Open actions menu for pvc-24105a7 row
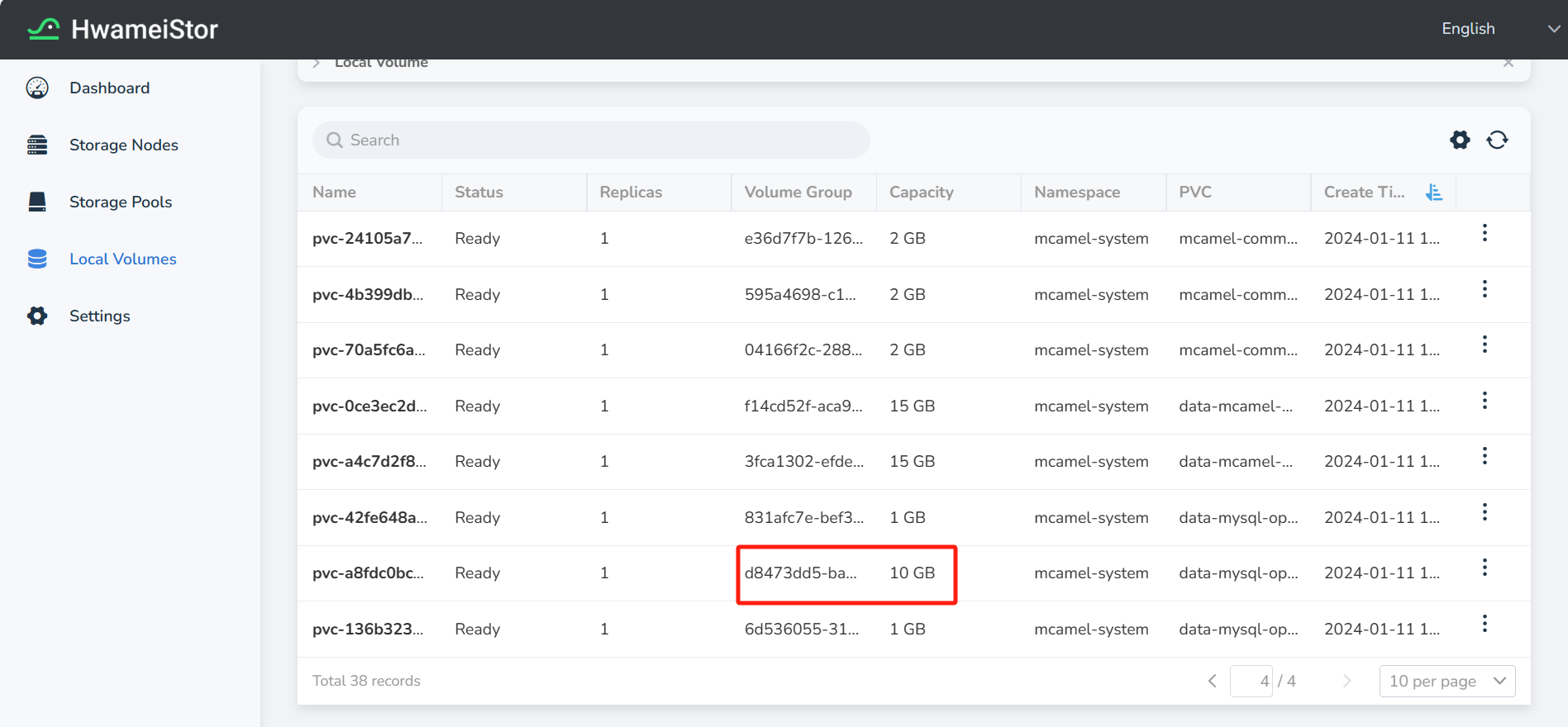Viewport: 1568px width, 727px height. (1485, 233)
